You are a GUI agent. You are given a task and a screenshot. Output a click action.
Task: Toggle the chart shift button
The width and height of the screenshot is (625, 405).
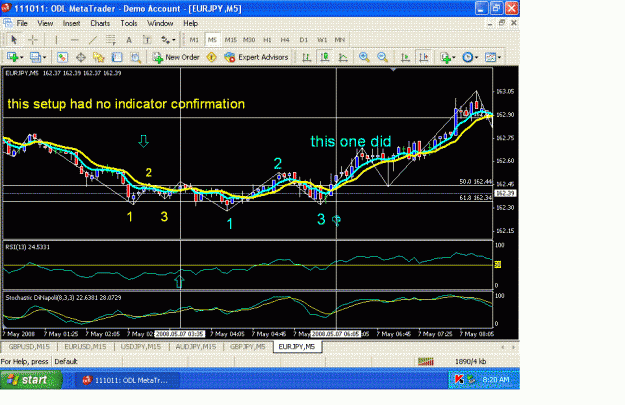[424, 57]
